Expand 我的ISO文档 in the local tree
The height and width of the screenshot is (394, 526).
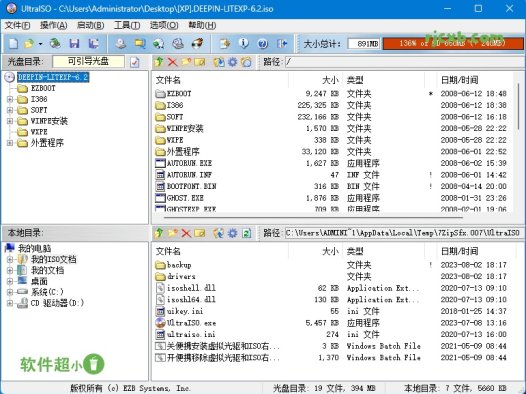pos(10,259)
